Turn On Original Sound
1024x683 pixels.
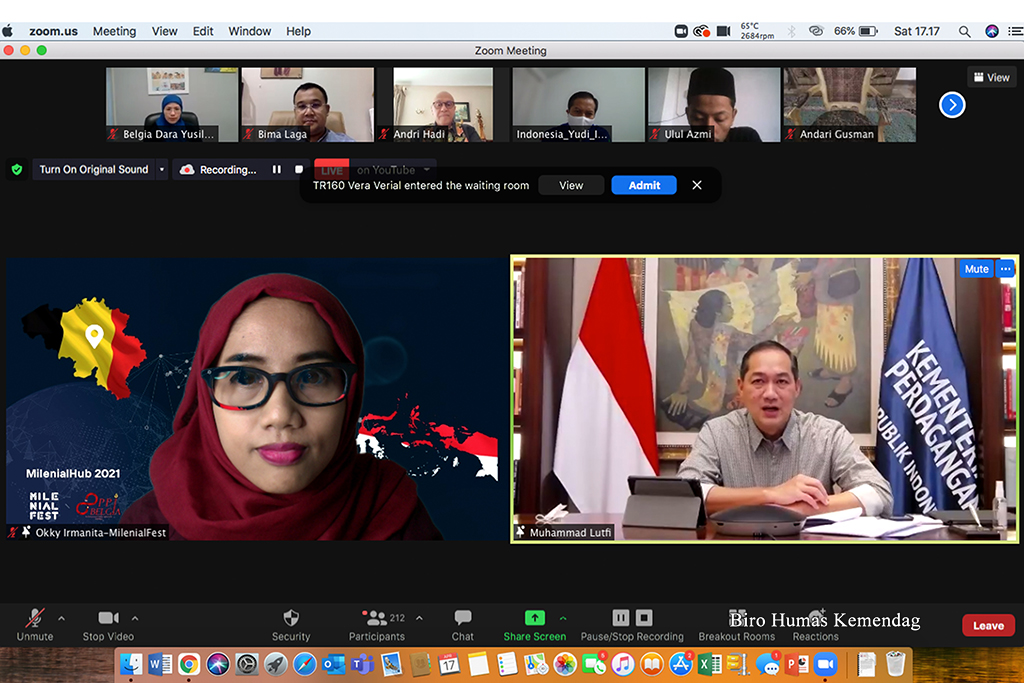94,170
